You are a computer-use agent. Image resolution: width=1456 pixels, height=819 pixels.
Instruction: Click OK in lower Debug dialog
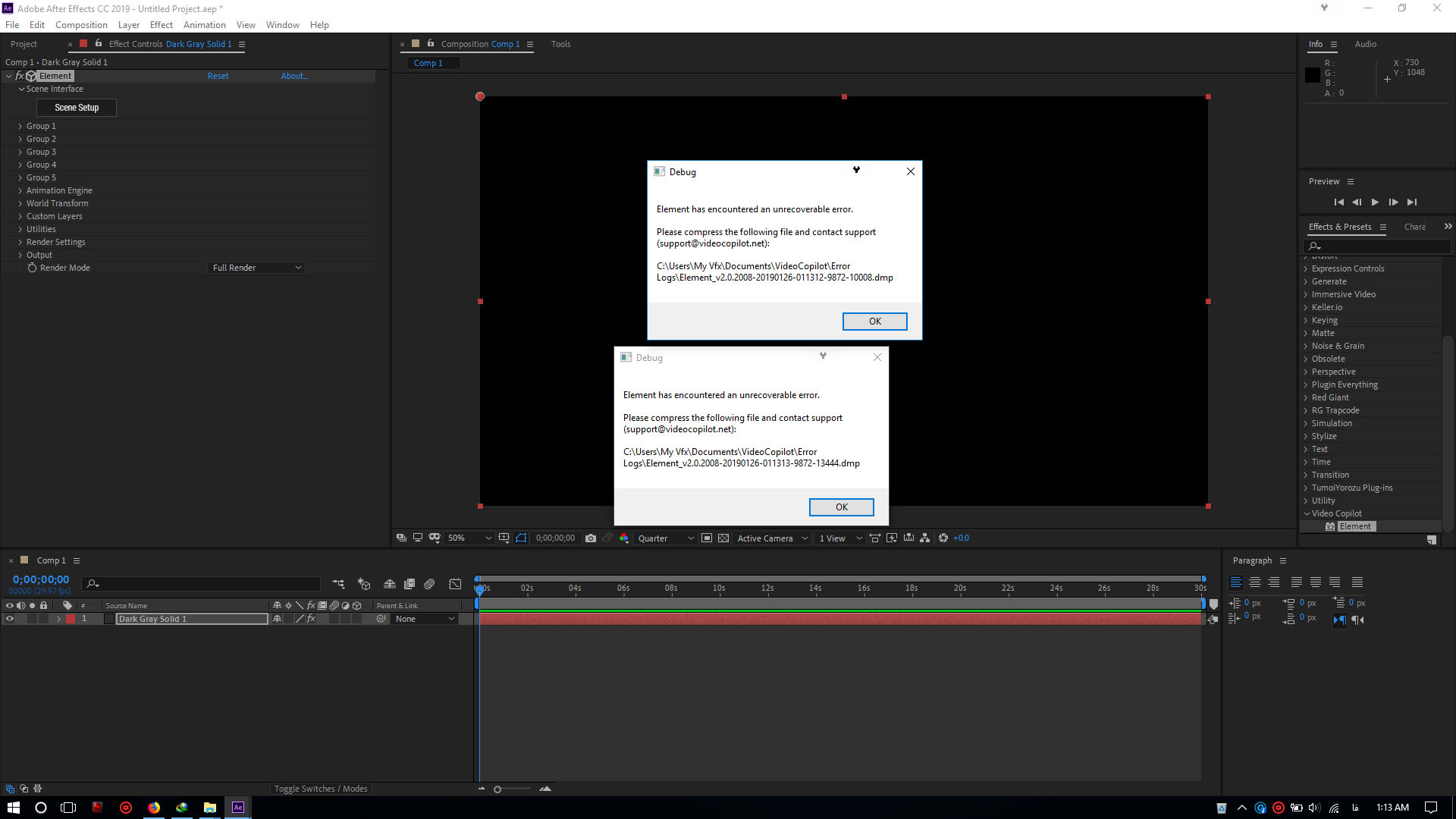pos(841,507)
